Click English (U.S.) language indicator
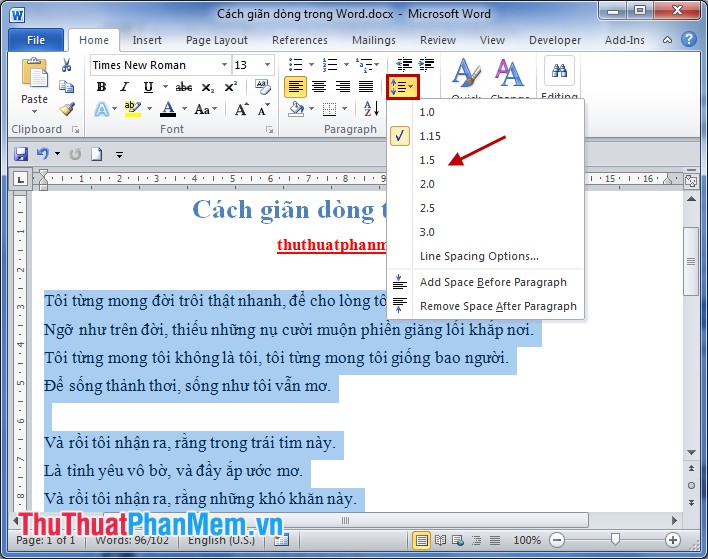 pos(221,540)
